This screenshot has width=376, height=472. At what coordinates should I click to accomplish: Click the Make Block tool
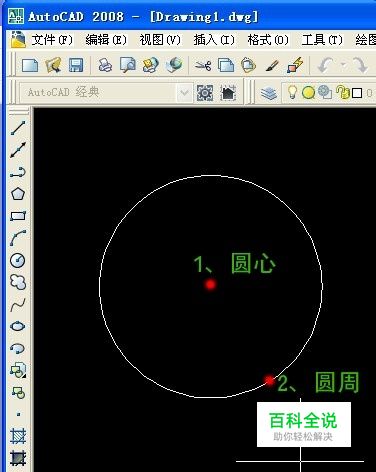click(18, 392)
